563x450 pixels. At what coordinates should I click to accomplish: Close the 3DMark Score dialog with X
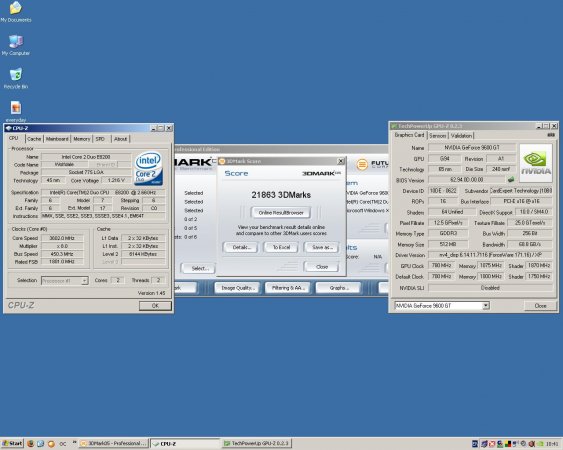point(341,161)
